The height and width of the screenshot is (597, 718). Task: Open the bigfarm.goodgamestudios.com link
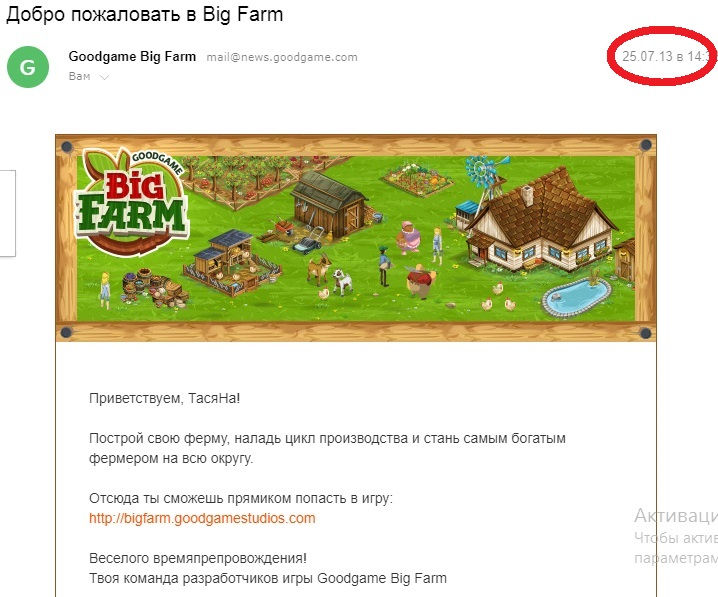[x=202, y=518]
